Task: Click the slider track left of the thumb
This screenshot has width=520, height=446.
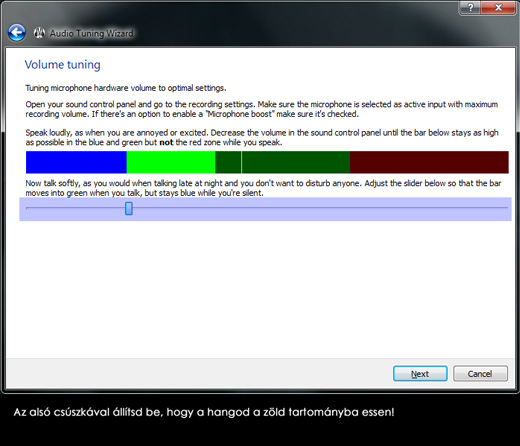Action: tap(75, 208)
